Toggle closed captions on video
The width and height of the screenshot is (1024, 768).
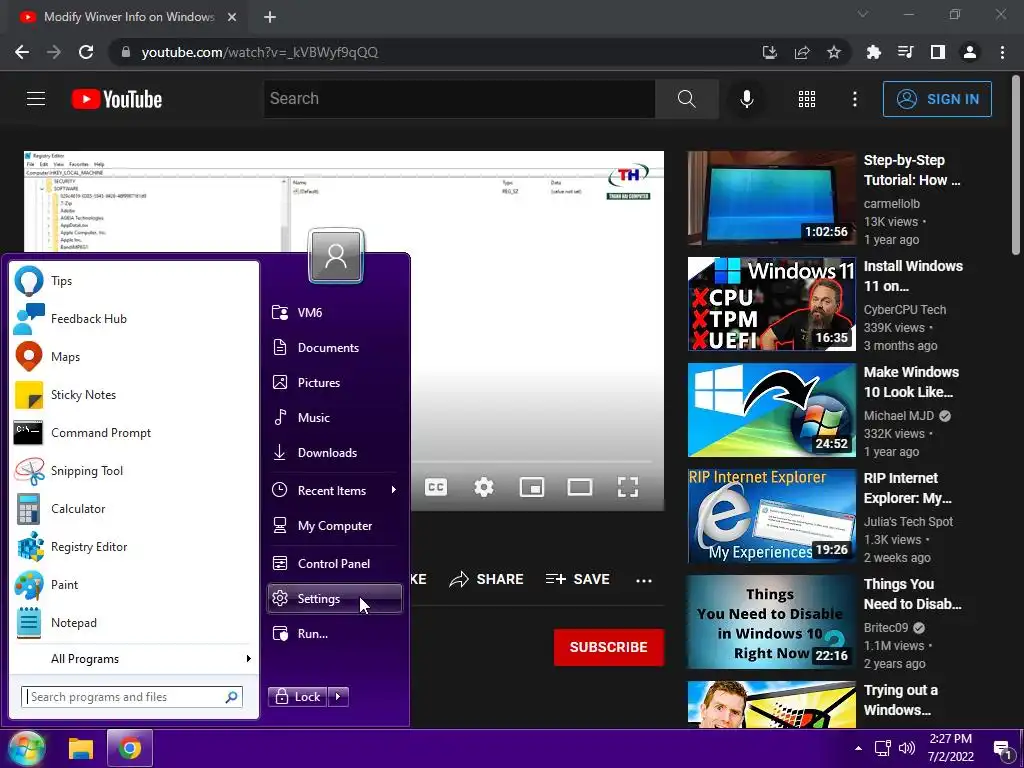[436, 487]
